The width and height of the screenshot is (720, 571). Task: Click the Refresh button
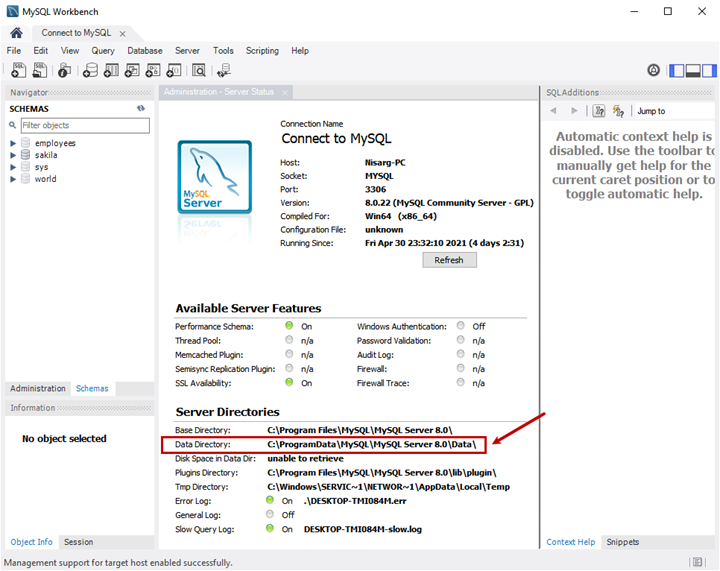(x=449, y=260)
